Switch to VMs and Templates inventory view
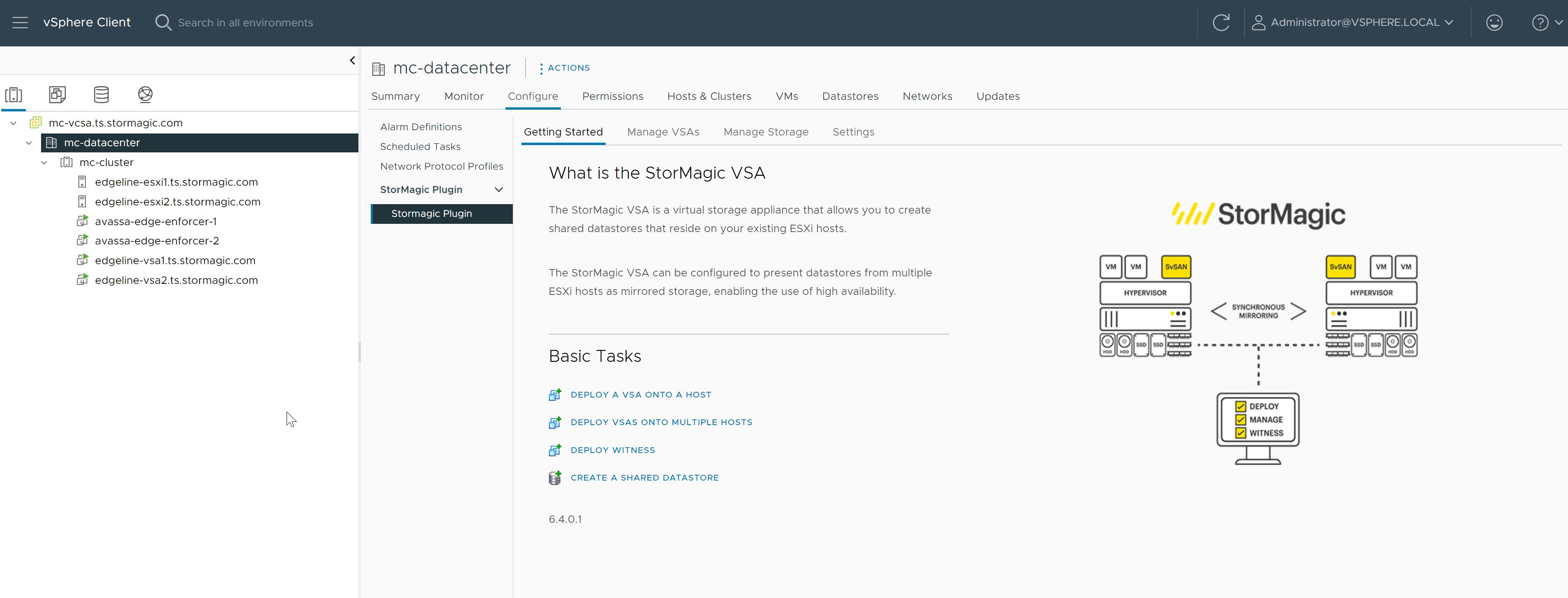 (57, 94)
